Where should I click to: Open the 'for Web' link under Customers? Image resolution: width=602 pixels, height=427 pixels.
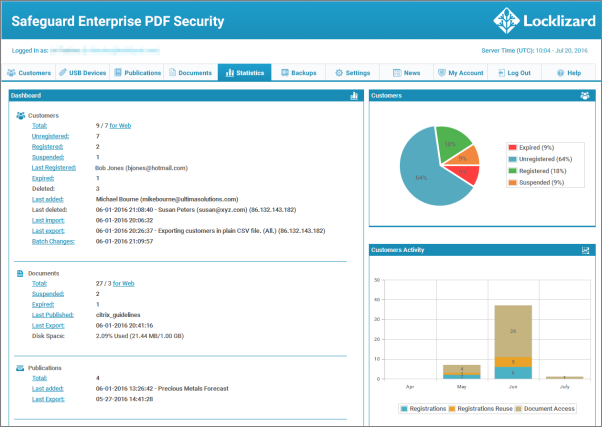[120, 126]
